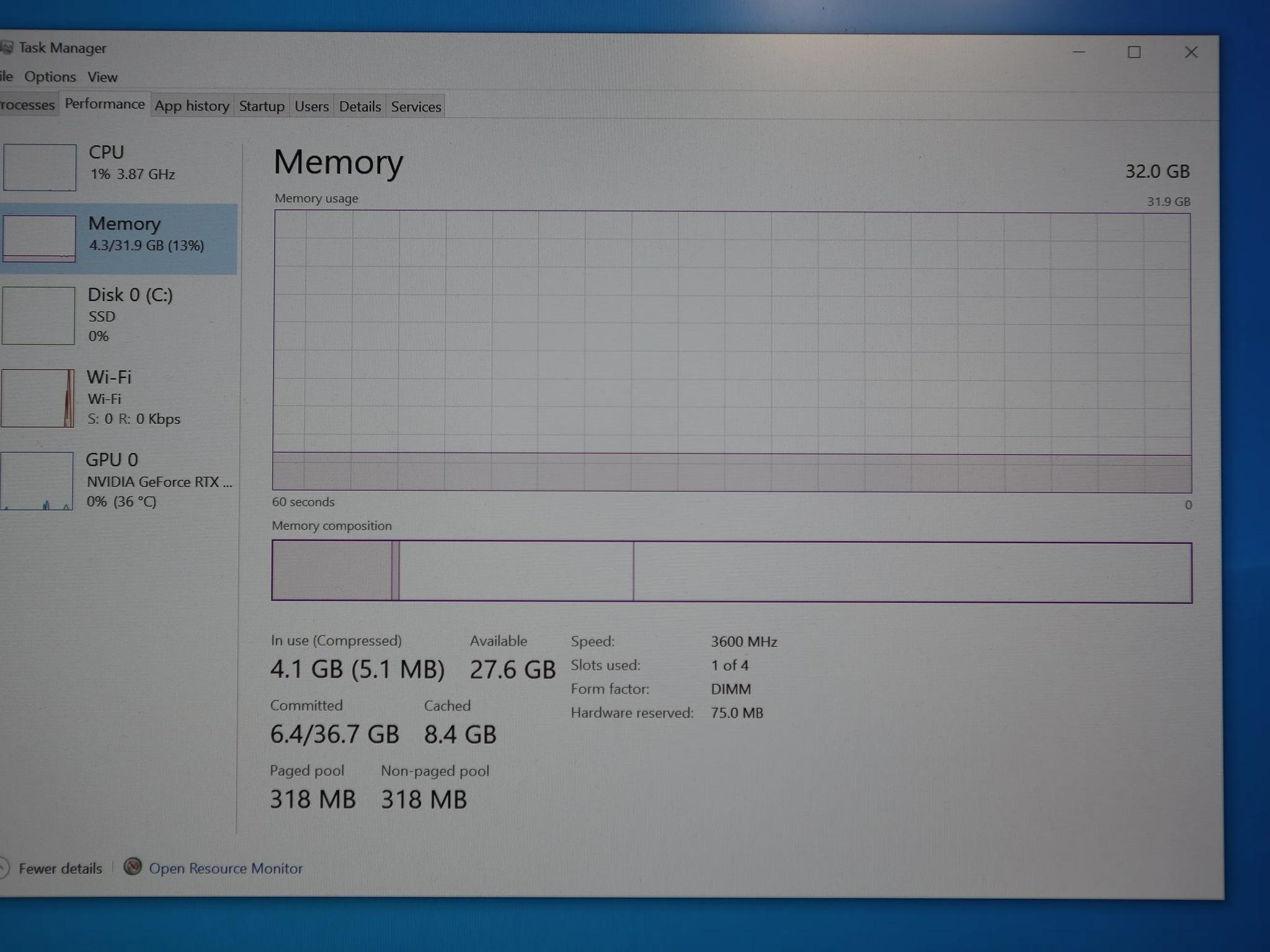Switch to the Processes tab
Screen dimensions: 1270x952
[x=27, y=105]
